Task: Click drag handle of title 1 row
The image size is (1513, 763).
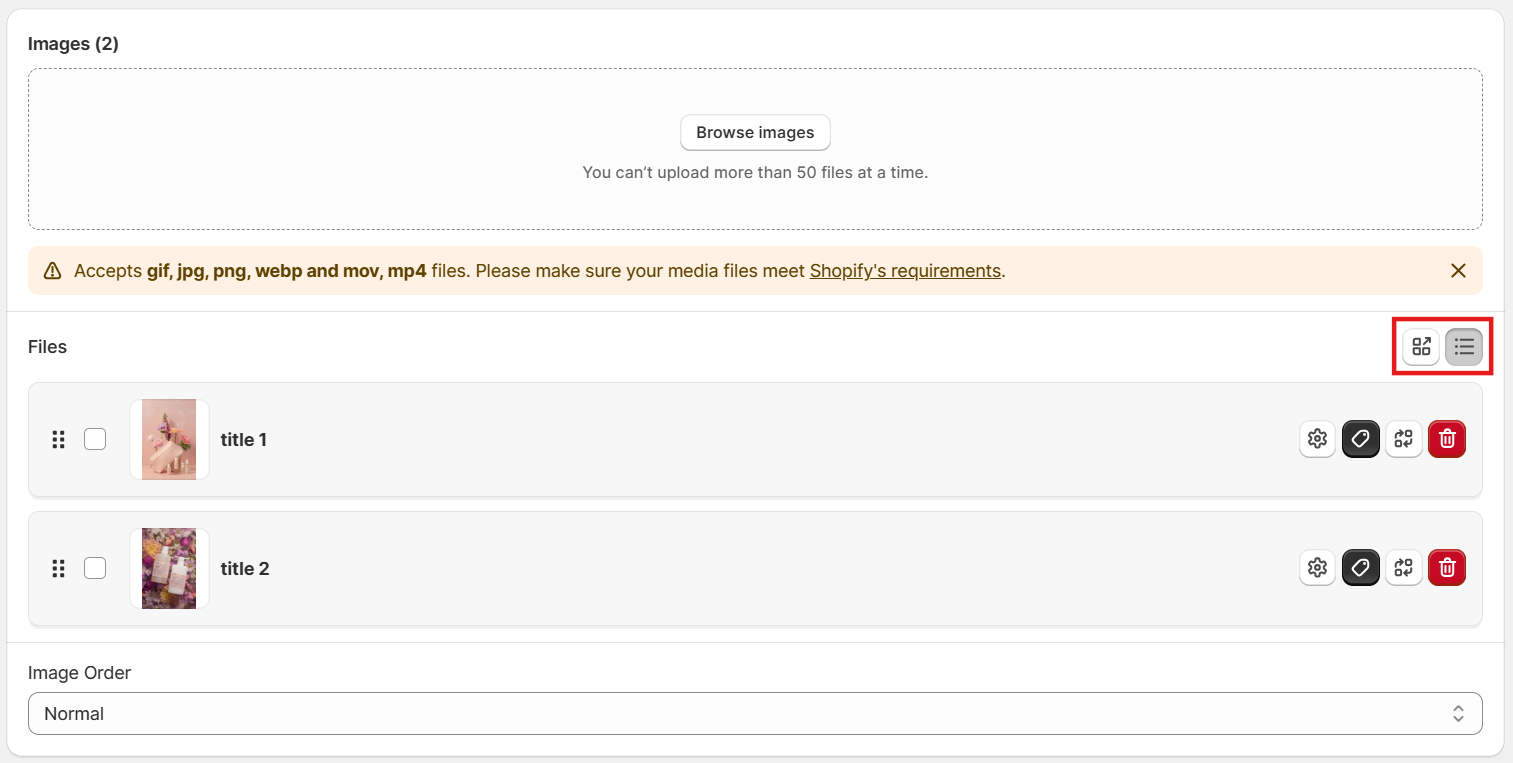Action: pyautogui.click(x=58, y=439)
